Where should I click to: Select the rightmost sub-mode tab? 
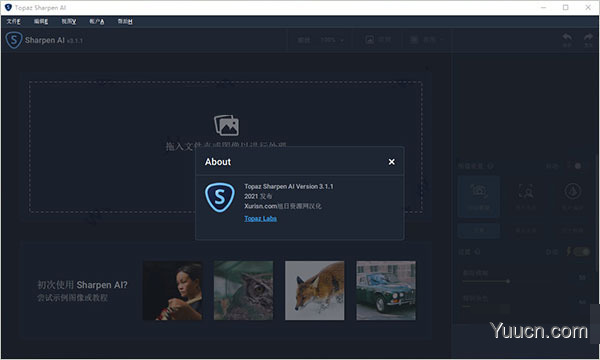572,230
